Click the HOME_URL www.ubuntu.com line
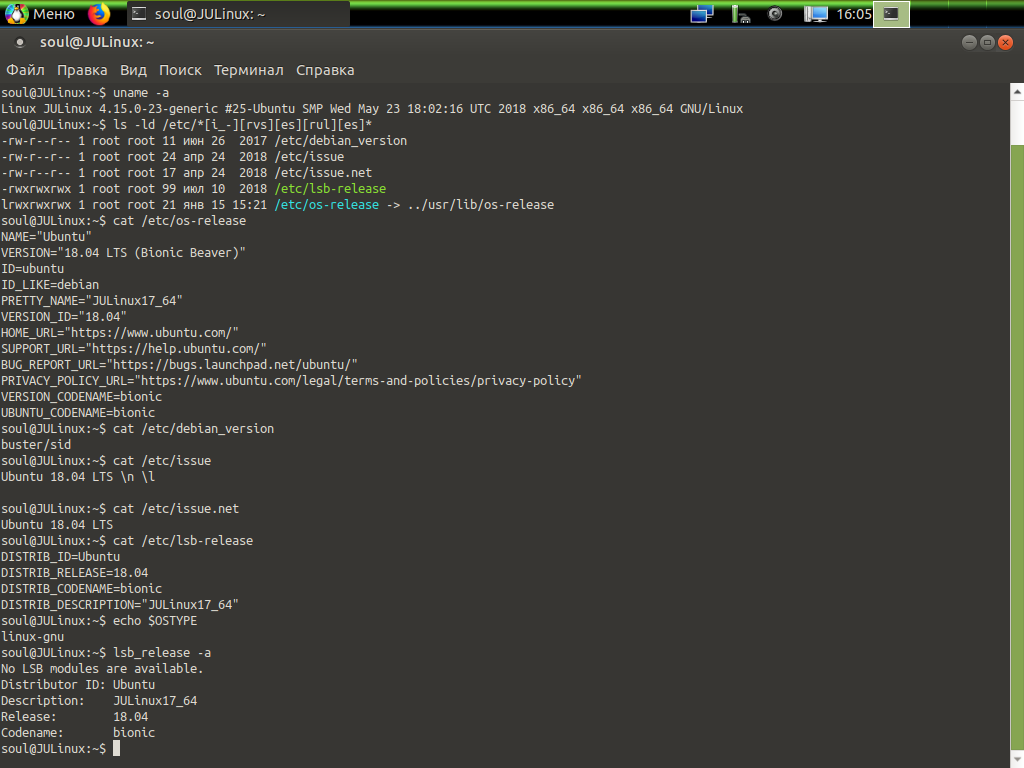This screenshot has width=1024, height=768. 120,333
